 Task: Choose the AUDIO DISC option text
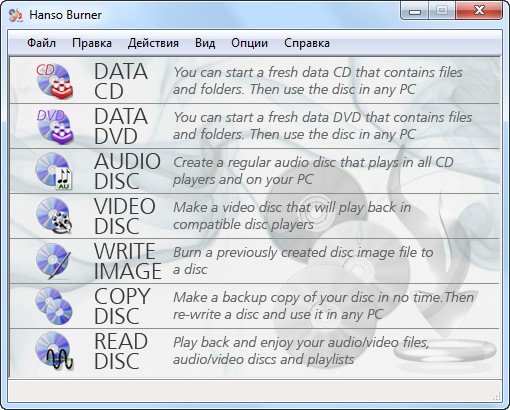point(128,171)
